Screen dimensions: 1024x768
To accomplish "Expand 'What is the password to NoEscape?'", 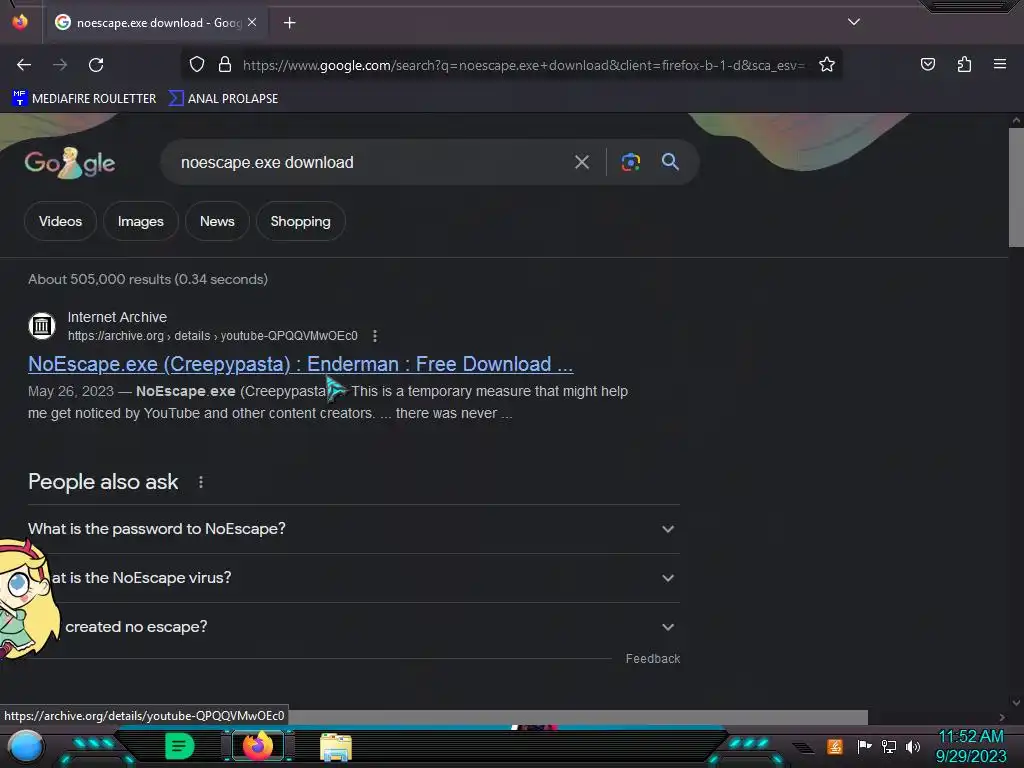I will pyautogui.click(x=353, y=529).
